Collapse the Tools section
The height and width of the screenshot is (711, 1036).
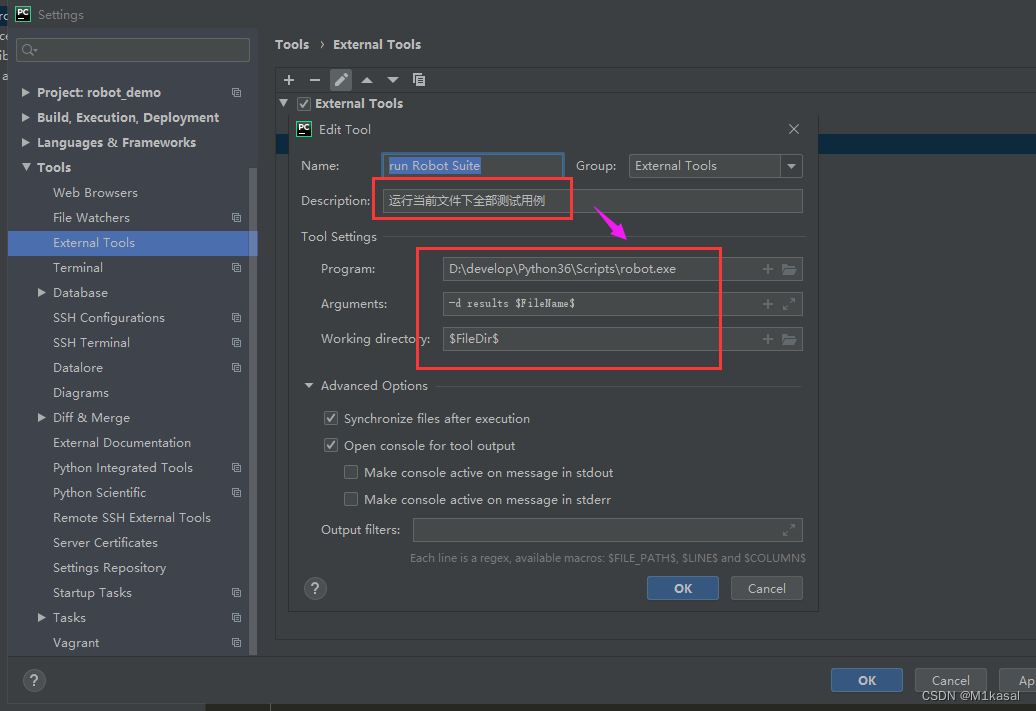(x=26, y=167)
